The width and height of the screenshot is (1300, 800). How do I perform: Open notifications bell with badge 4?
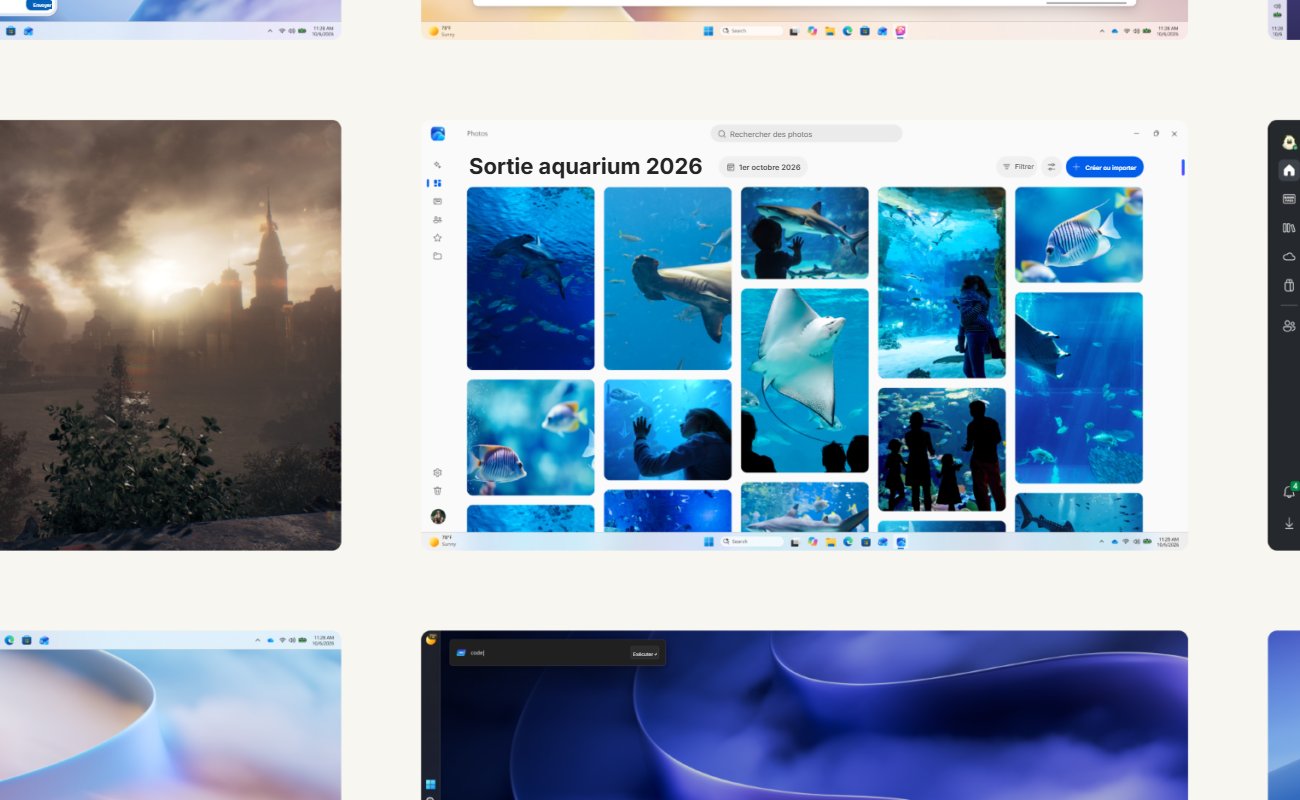(x=1290, y=491)
